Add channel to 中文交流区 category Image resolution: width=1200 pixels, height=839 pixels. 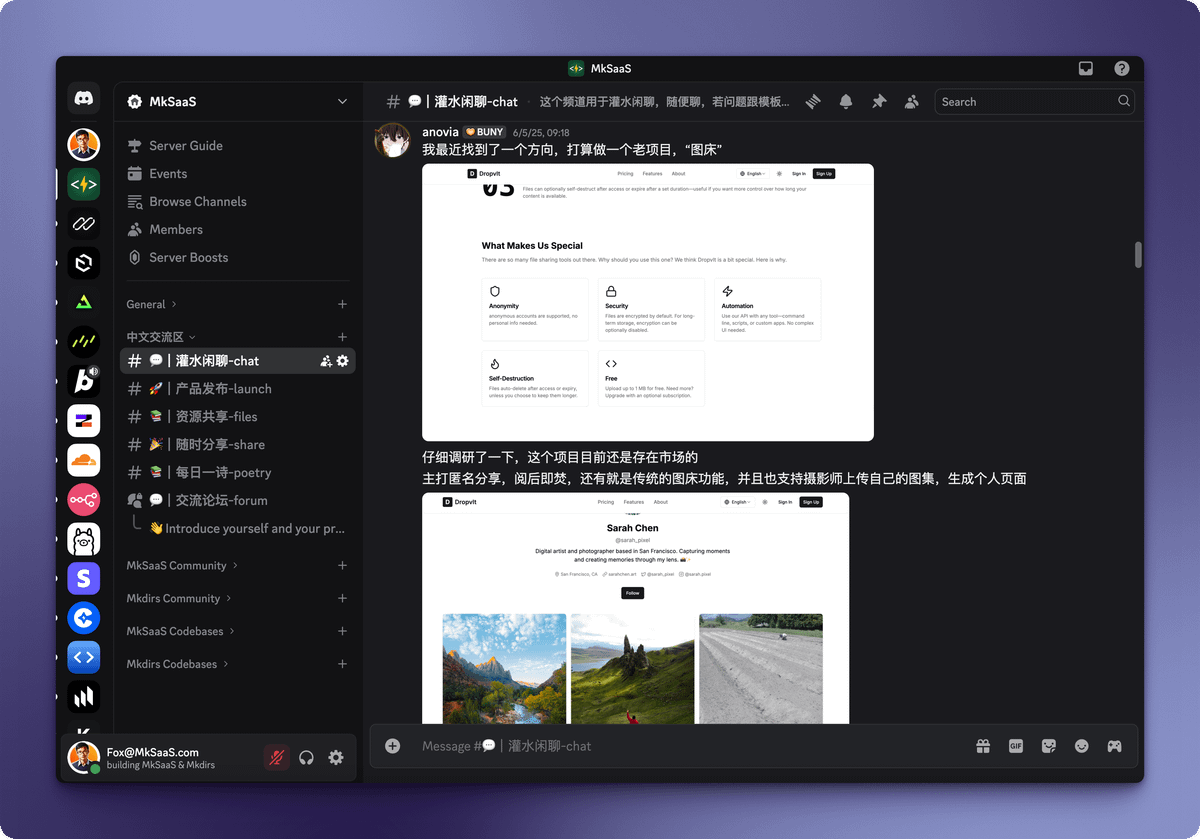pos(342,337)
